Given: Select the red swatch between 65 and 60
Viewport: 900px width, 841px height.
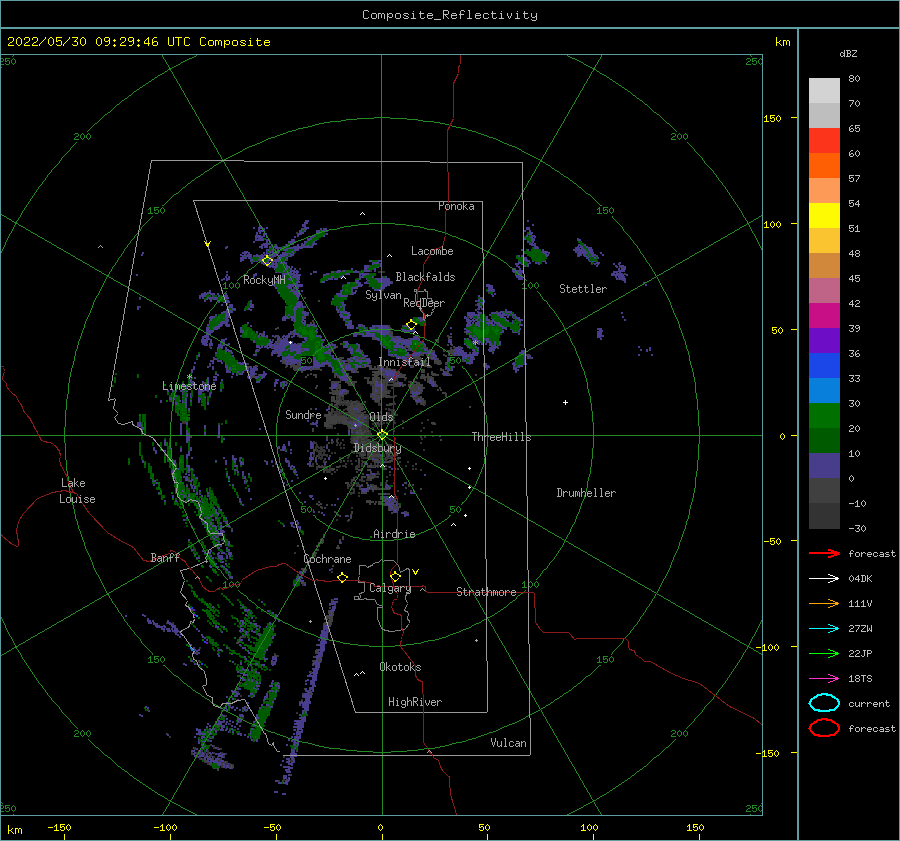Looking at the screenshot, I should coord(824,141).
